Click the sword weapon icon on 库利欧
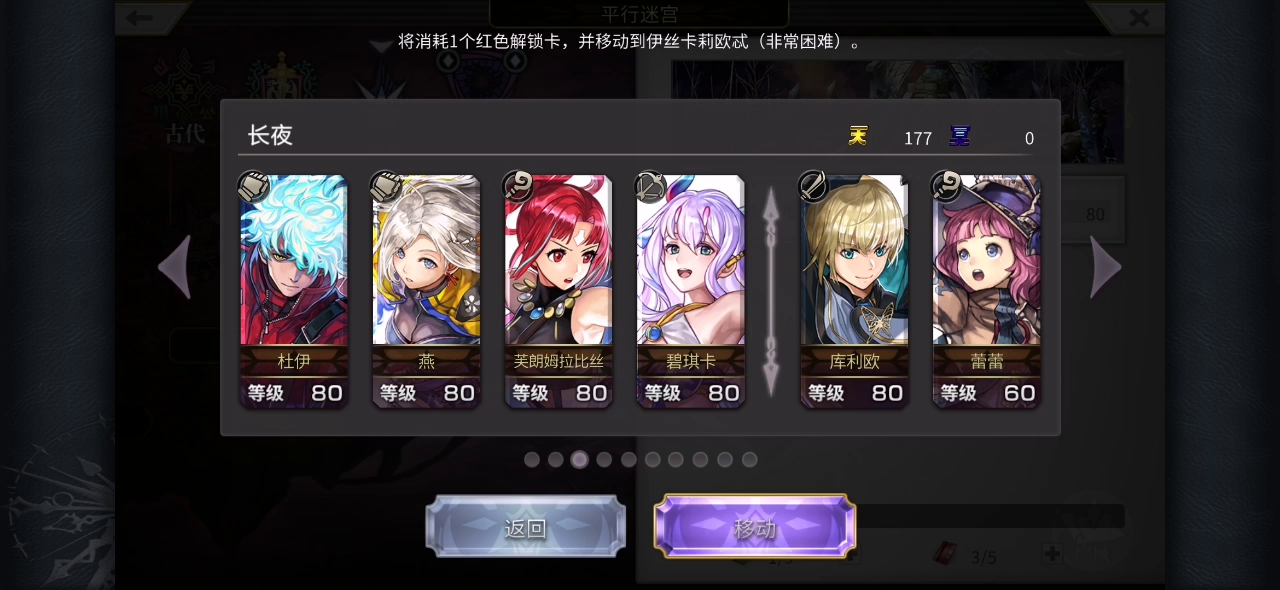The image size is (1280, 590). tap(814, 187)
